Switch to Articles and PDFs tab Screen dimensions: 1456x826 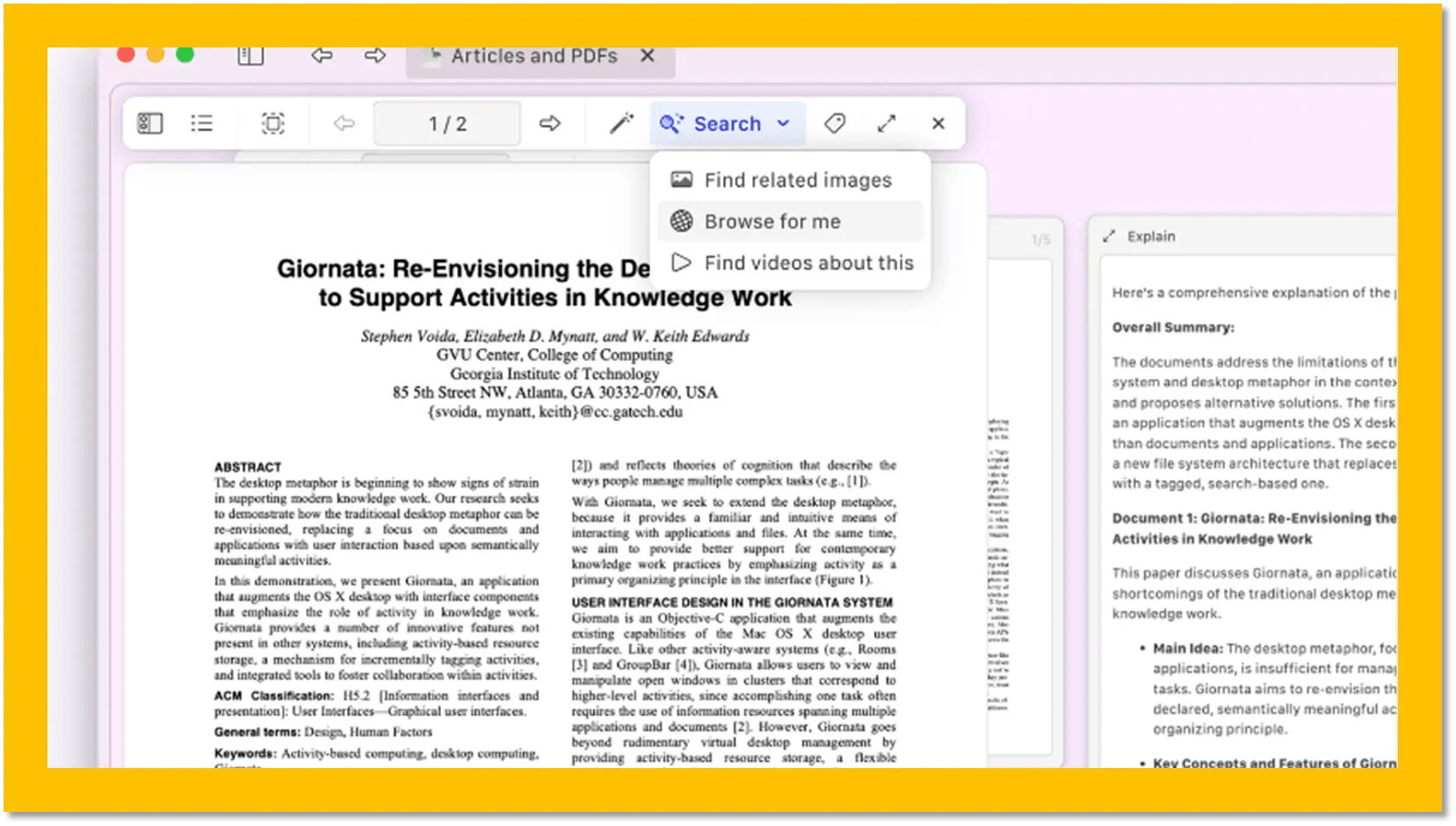[533, 56]
